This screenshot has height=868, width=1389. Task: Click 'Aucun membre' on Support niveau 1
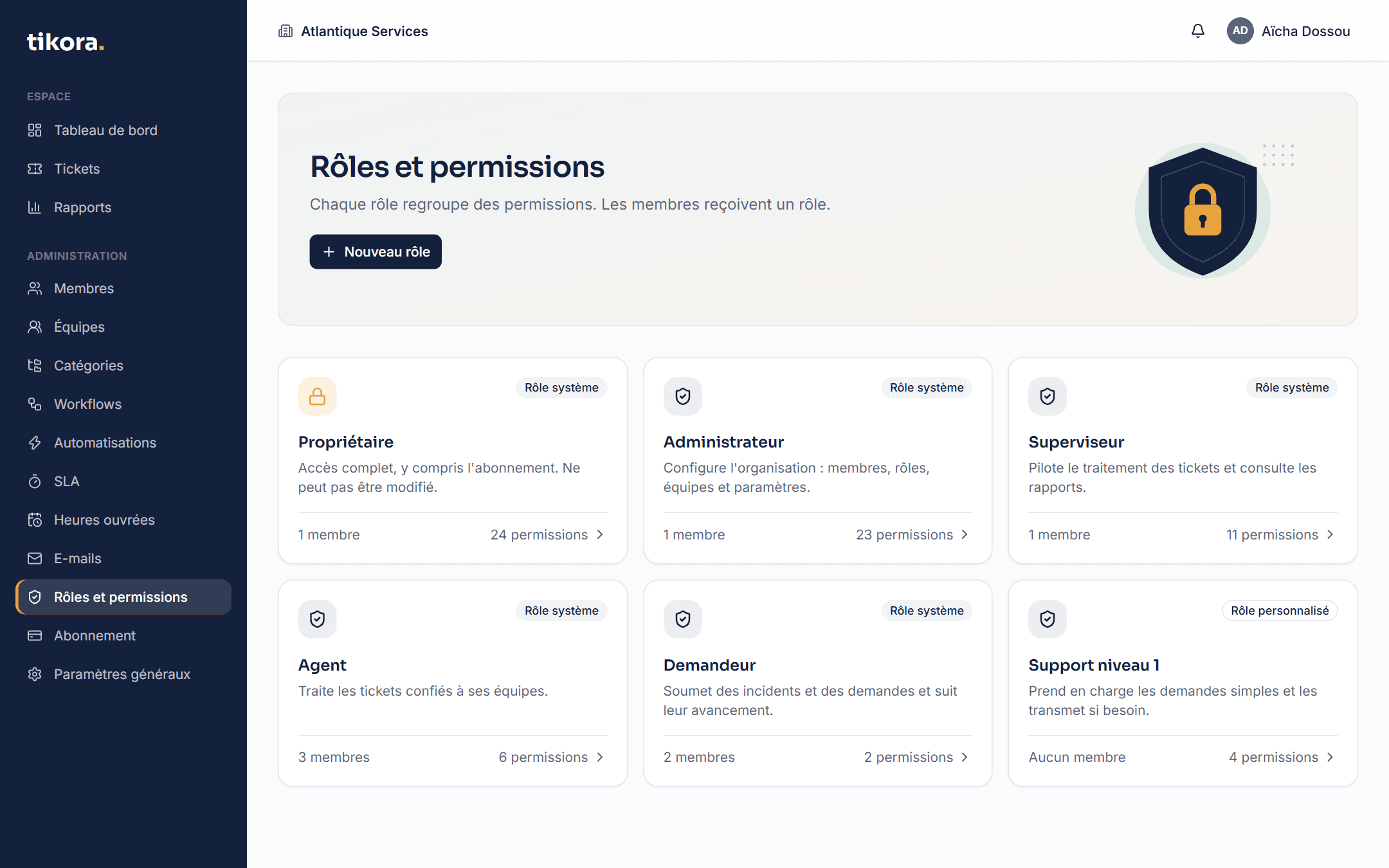tap(1077, 757)
